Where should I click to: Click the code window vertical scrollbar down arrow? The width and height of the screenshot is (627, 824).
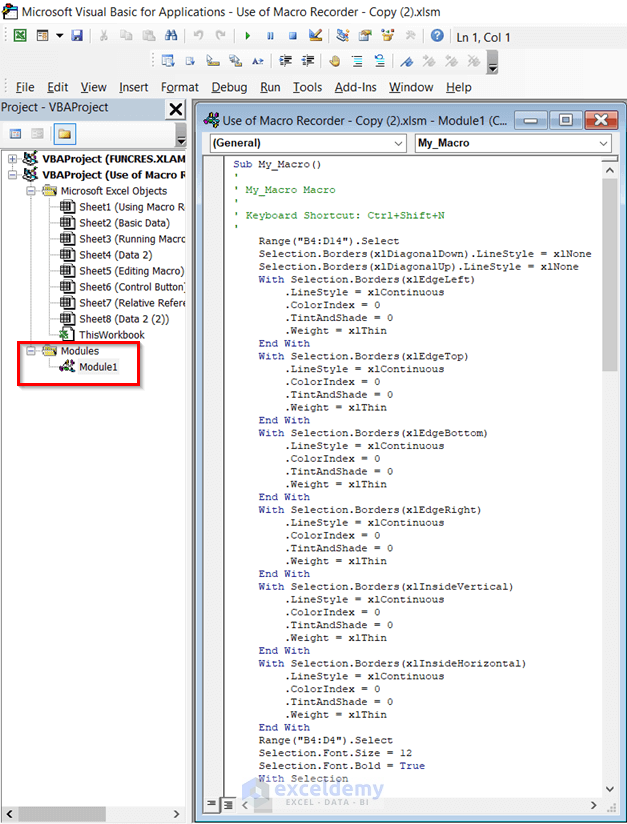click(x=610, y=788)
